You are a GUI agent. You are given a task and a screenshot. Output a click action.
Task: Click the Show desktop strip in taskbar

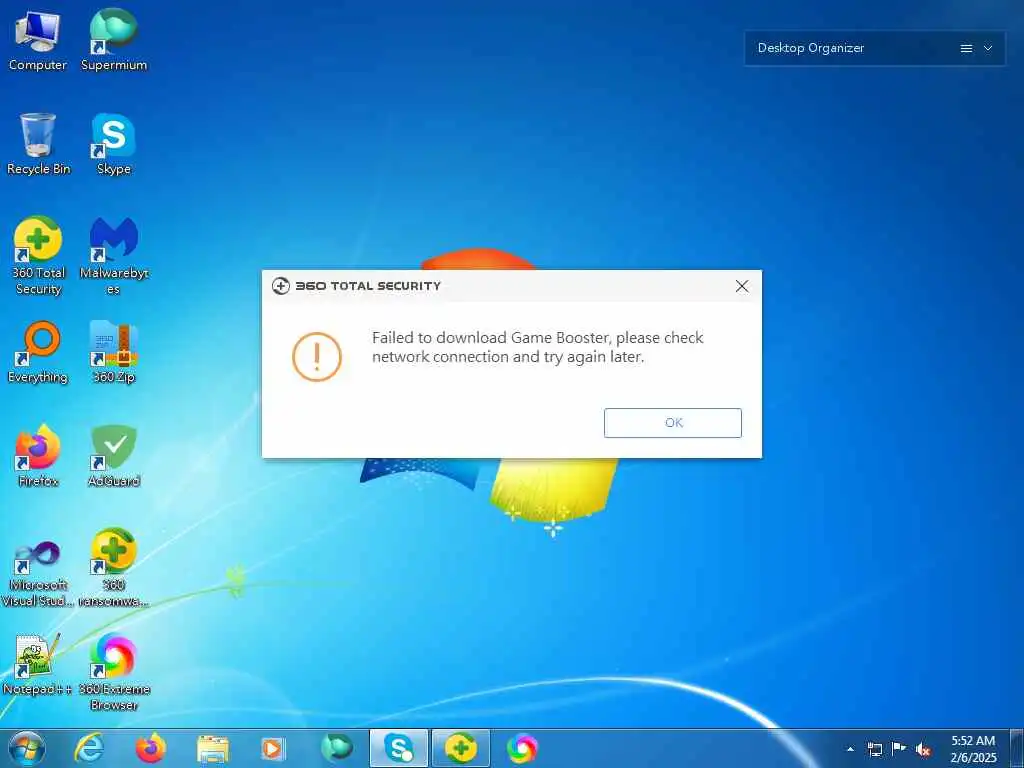1017,748
